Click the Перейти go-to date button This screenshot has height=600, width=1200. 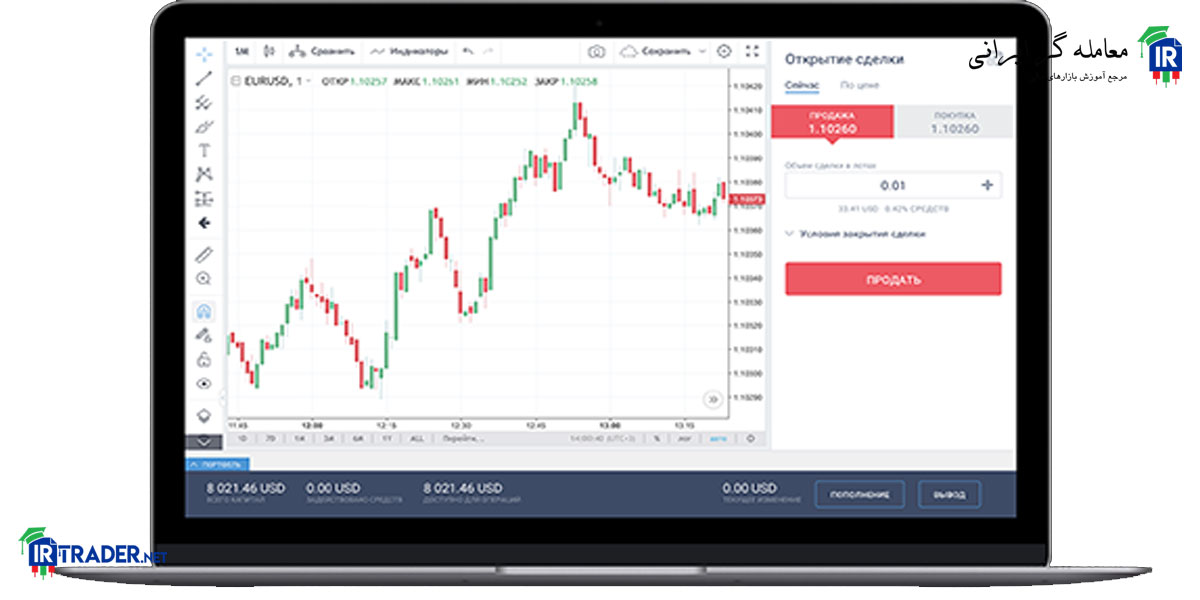(464, 438)
